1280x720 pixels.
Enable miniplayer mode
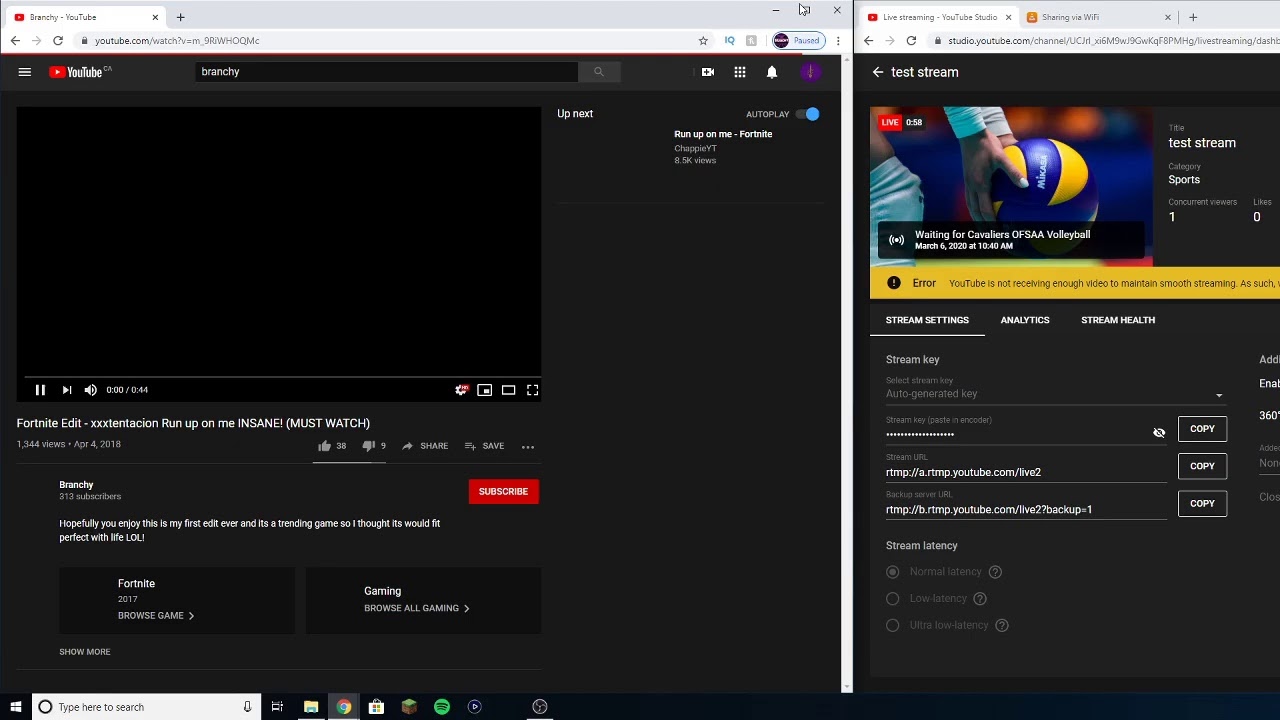(x=485, y=390)
